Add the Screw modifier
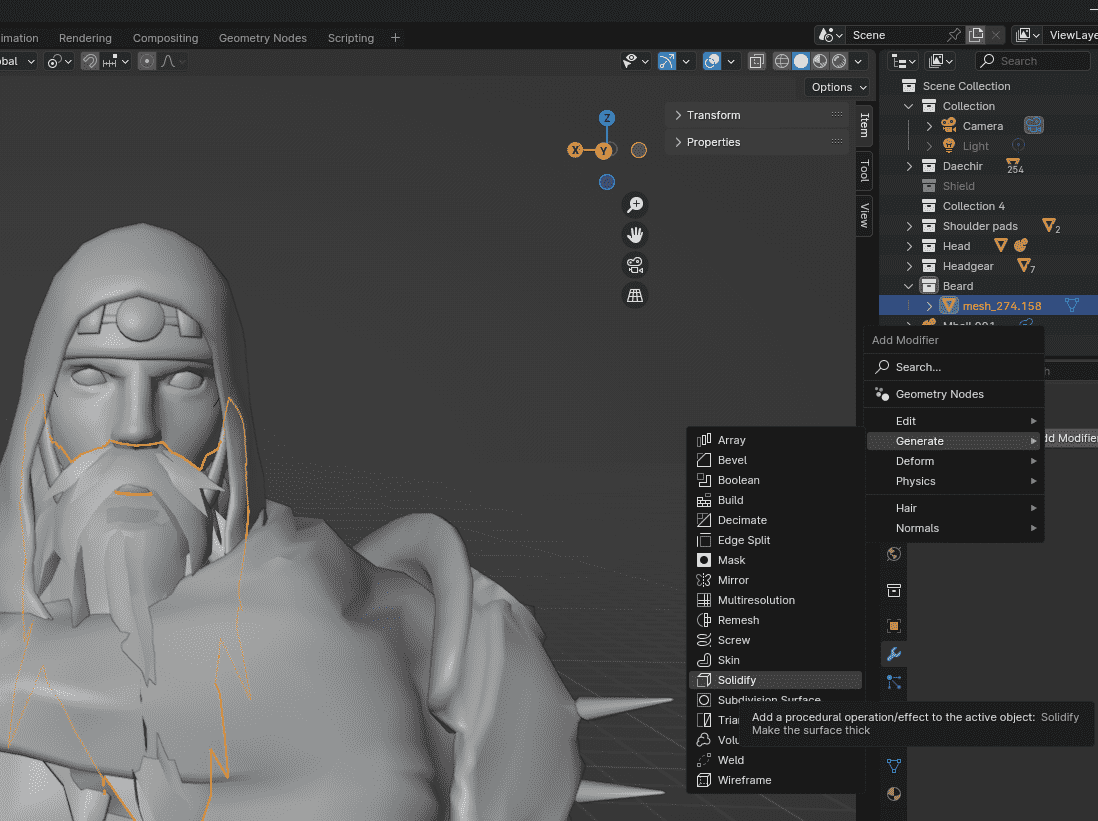Screen dimensions: 1098x821 point(775,640)
